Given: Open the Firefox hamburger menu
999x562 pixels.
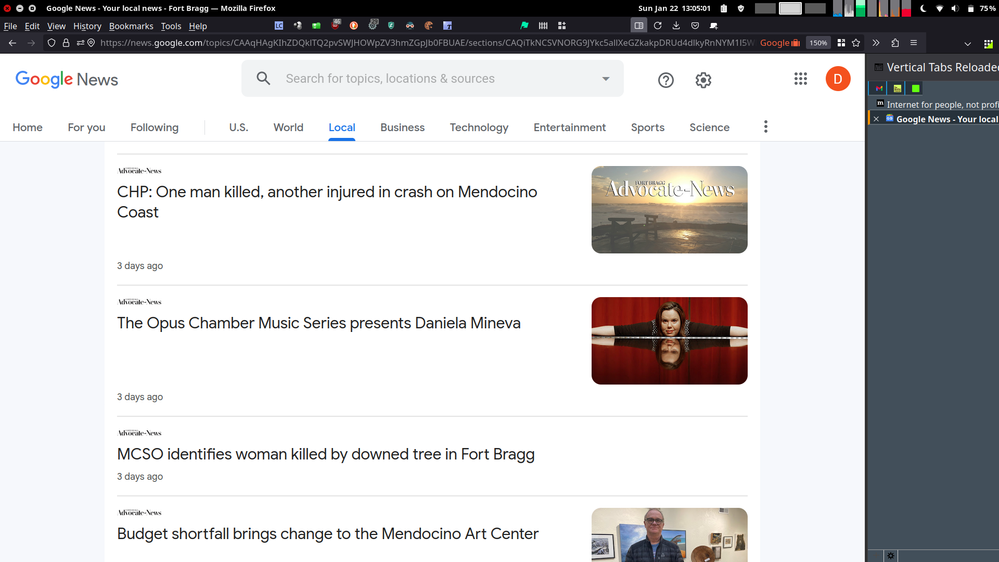Looking at the screenshot, I should pos(913,43).
